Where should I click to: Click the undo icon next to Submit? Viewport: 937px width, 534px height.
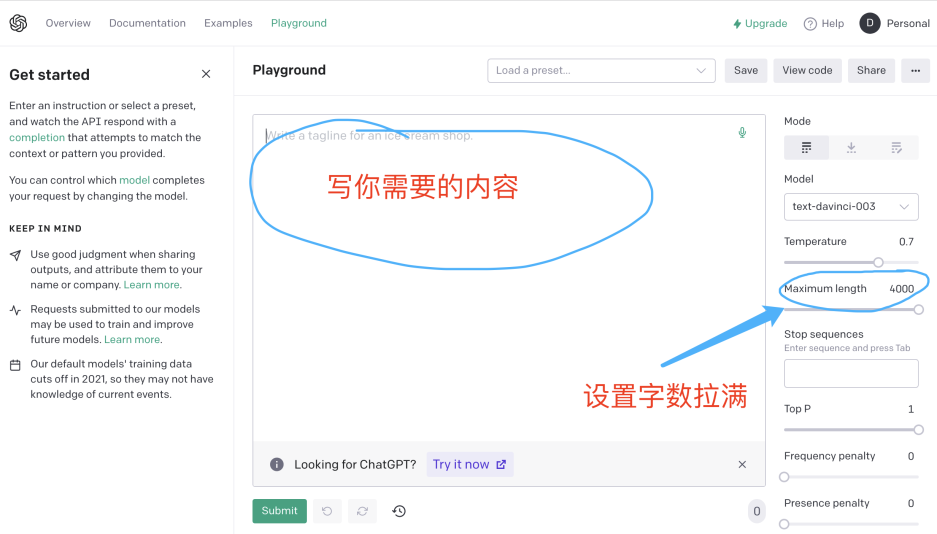(326, 511)
